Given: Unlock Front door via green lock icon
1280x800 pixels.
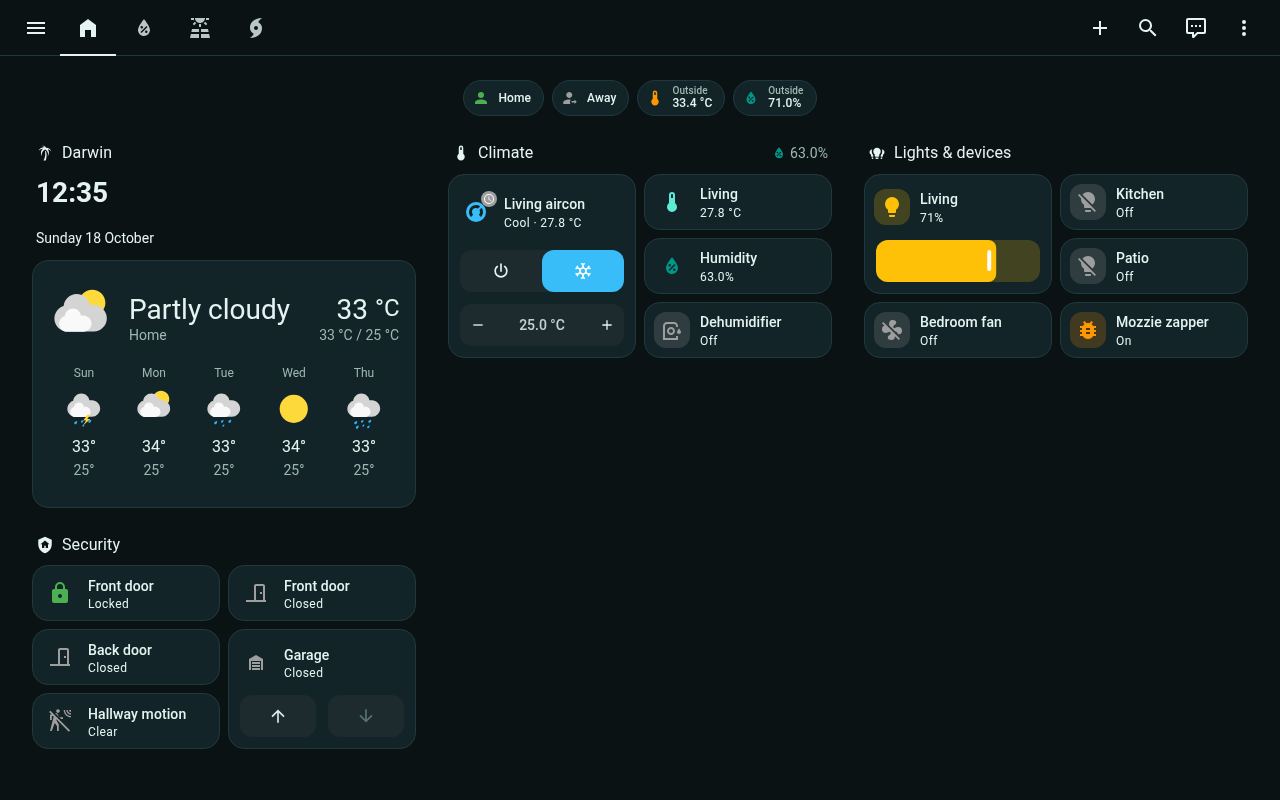Looking at the screenshot, I should [60, 594].
